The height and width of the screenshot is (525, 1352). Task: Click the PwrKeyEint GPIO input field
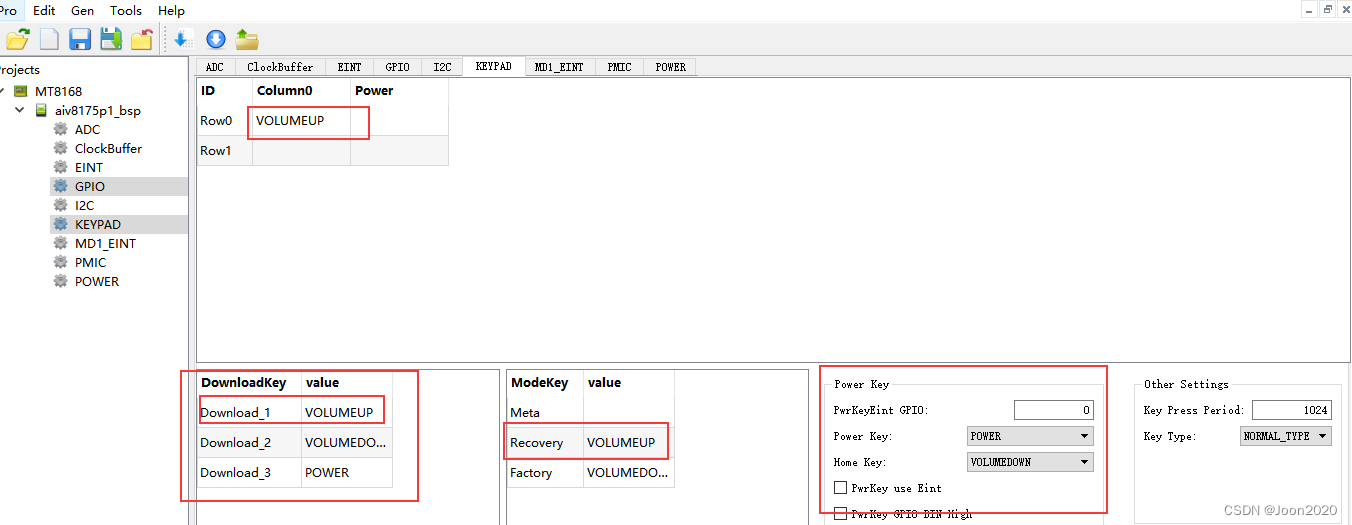(x=1054, y=410)
